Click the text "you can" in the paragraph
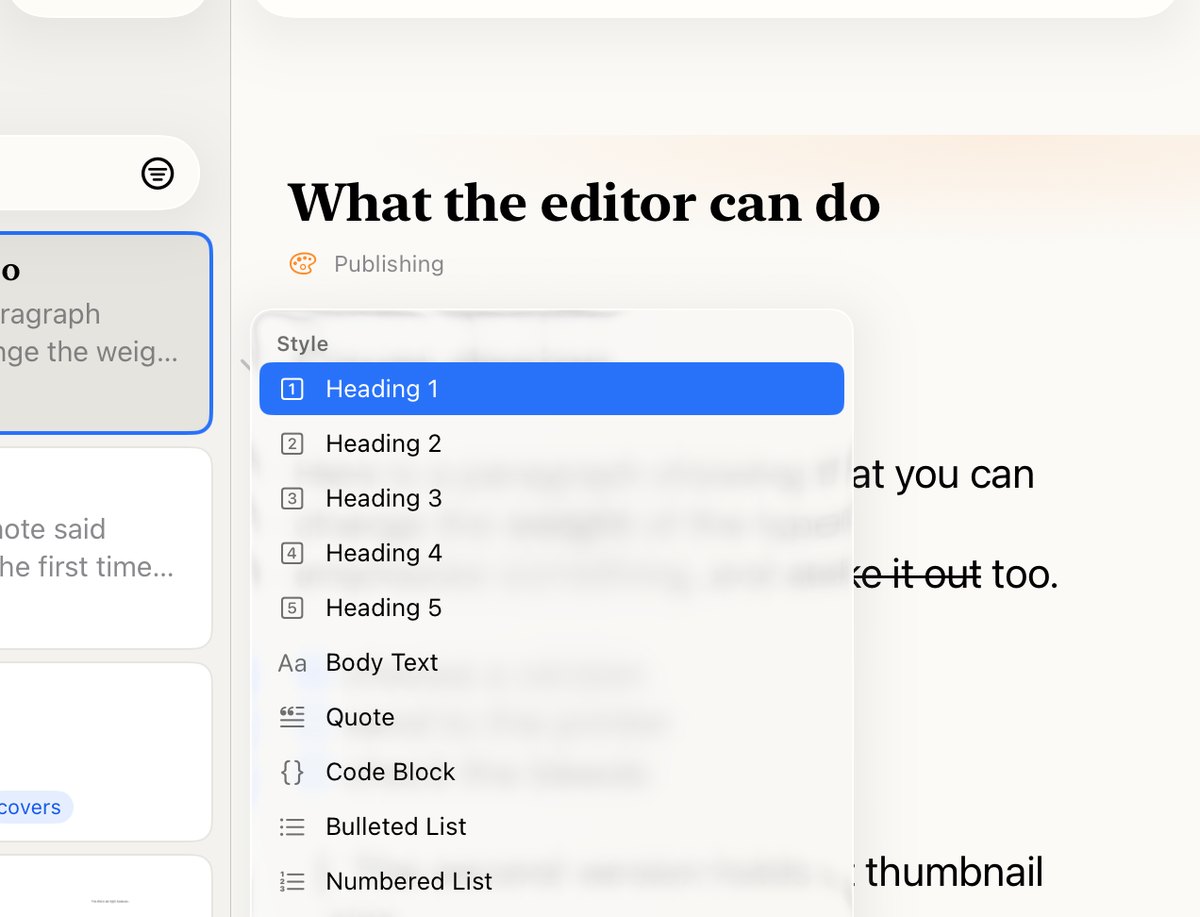The image size is (1200, 917). coord(965,475)
